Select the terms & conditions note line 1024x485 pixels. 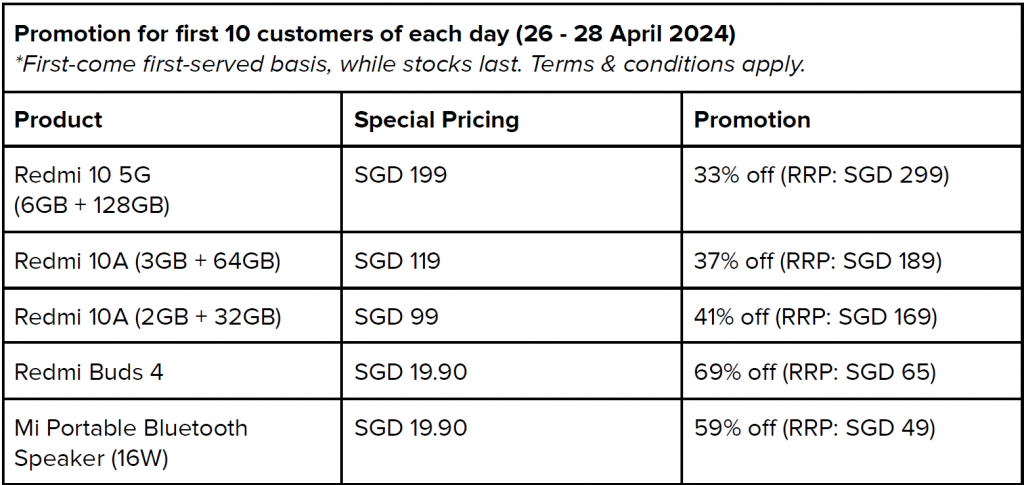(x=409, y=65)
